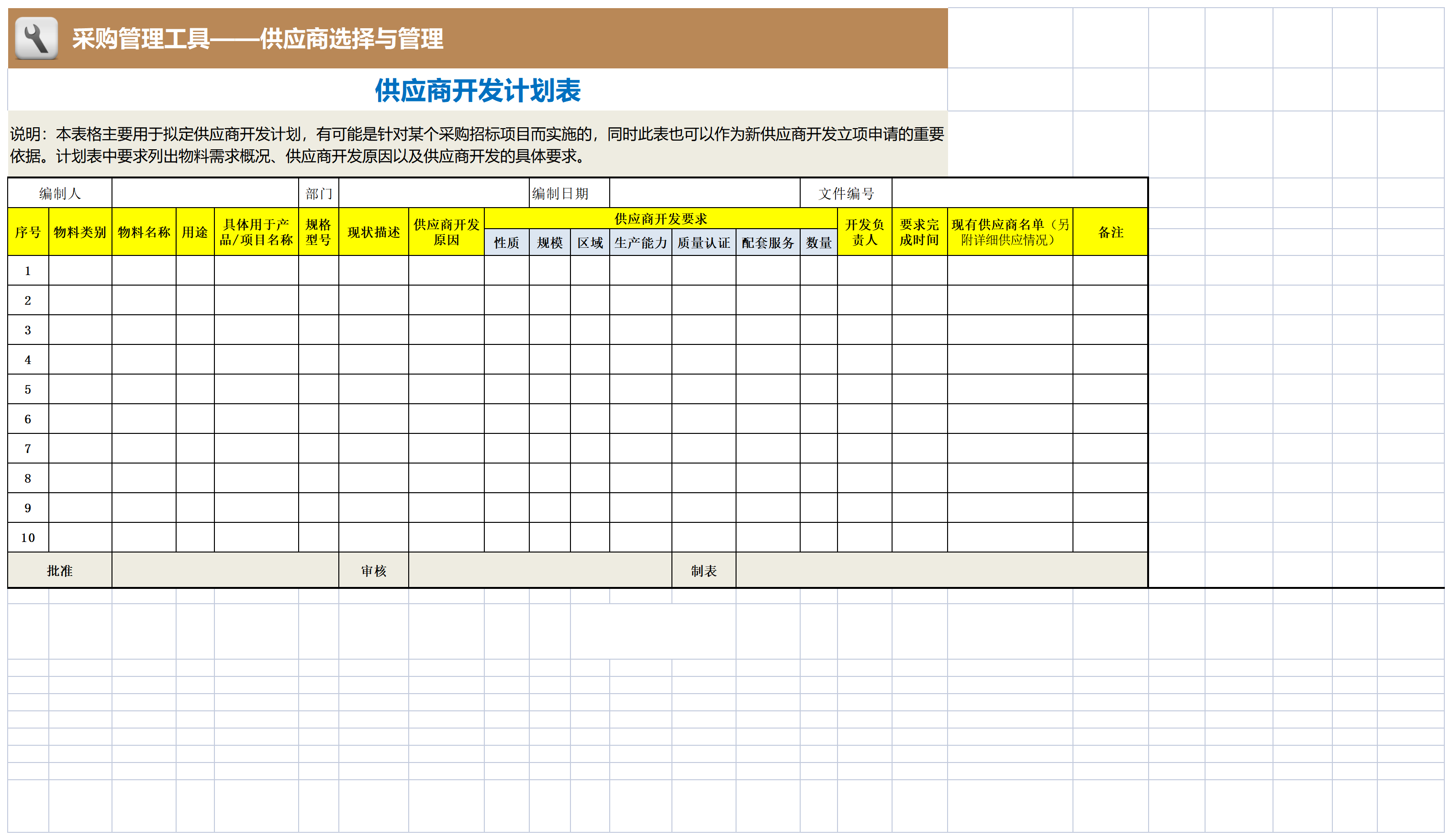Select the 编制人 label cell
Screen dimensions: 1452x840
pos(60,193)
